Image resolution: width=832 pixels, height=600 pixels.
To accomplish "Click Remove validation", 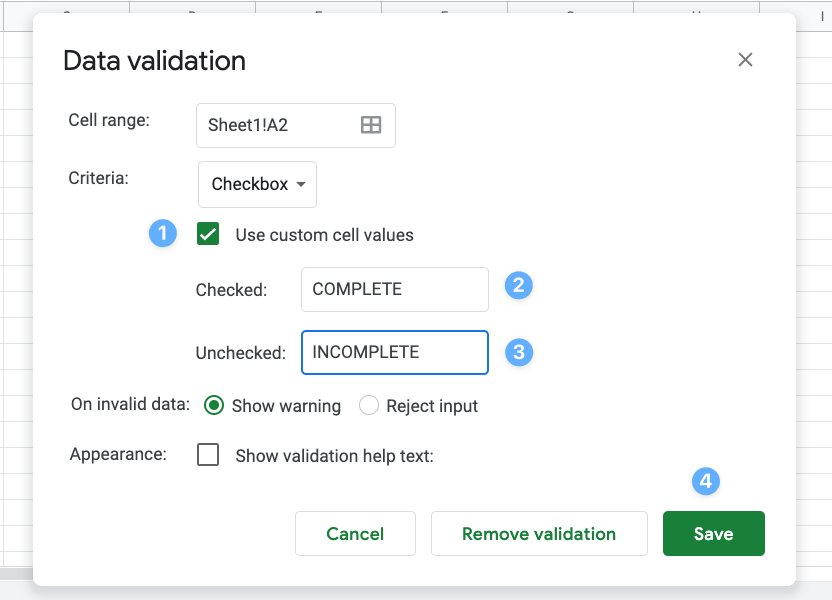I will tap(539, 533).
